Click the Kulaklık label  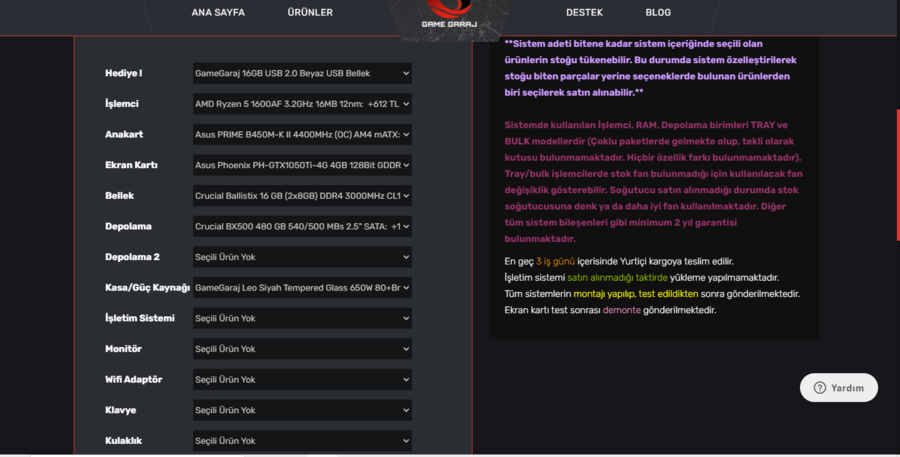pos(123,440)
